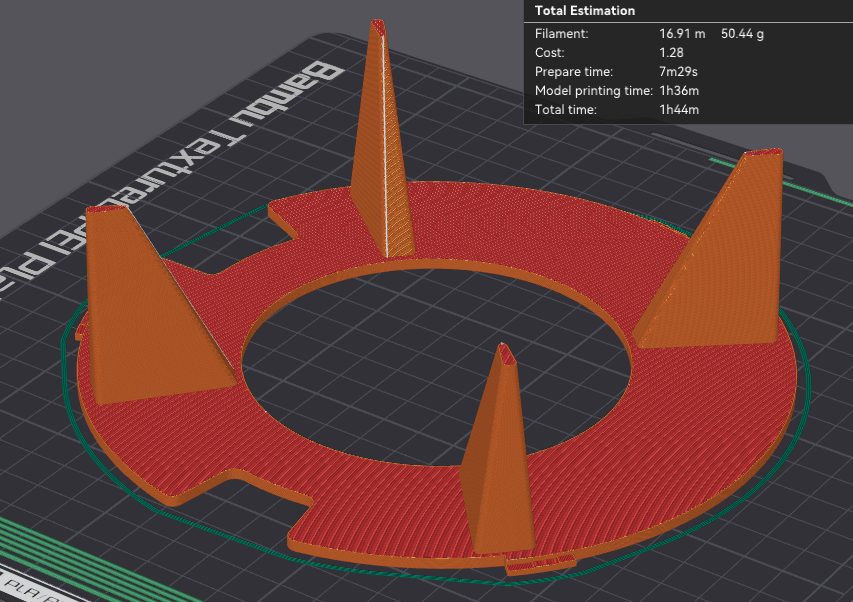Click the Cost label
Screen dimensions: 853x602
pyautogui.click(x=549, y=52)
